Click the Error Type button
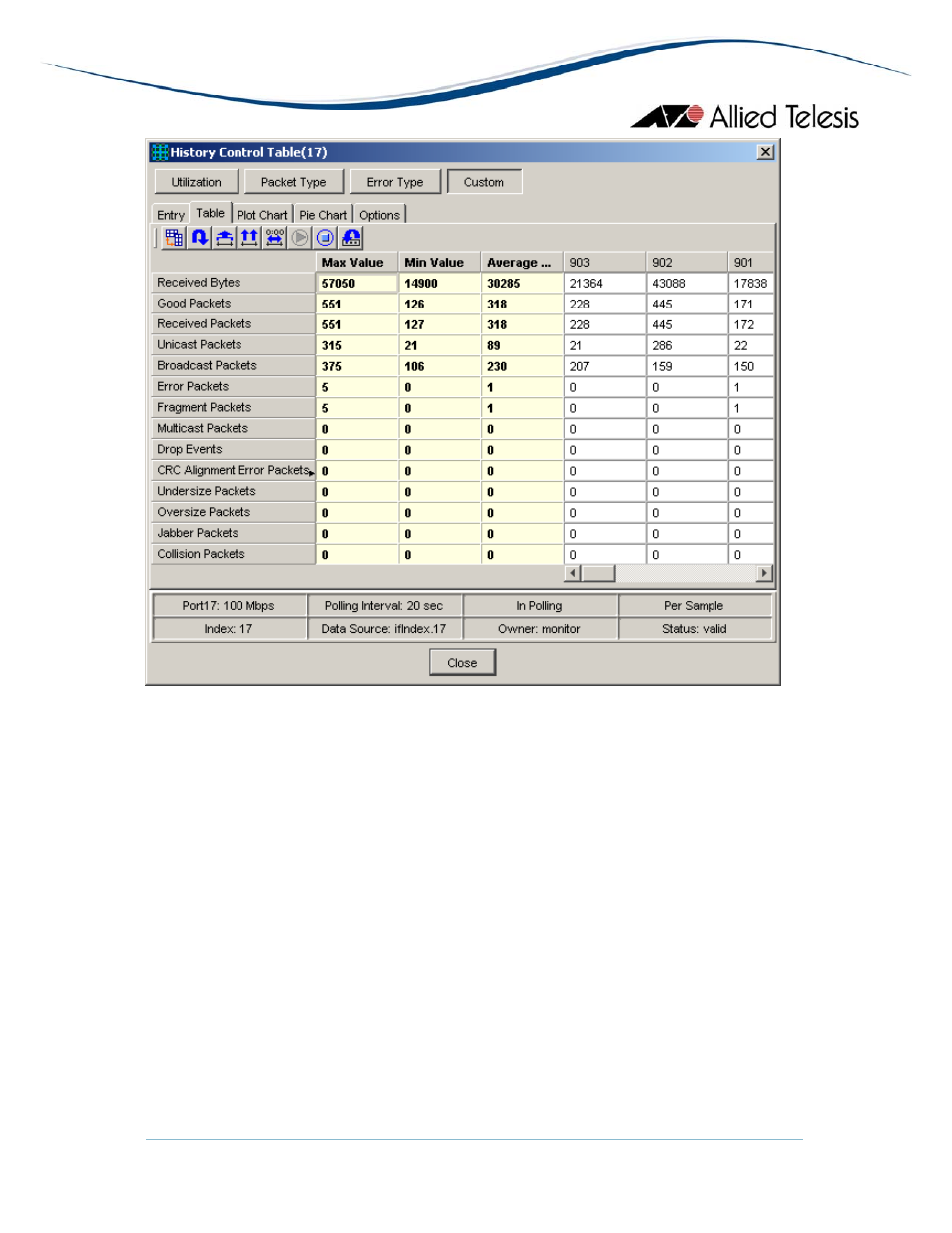This screenshot has width=952, height=1233. pos(395,182)
